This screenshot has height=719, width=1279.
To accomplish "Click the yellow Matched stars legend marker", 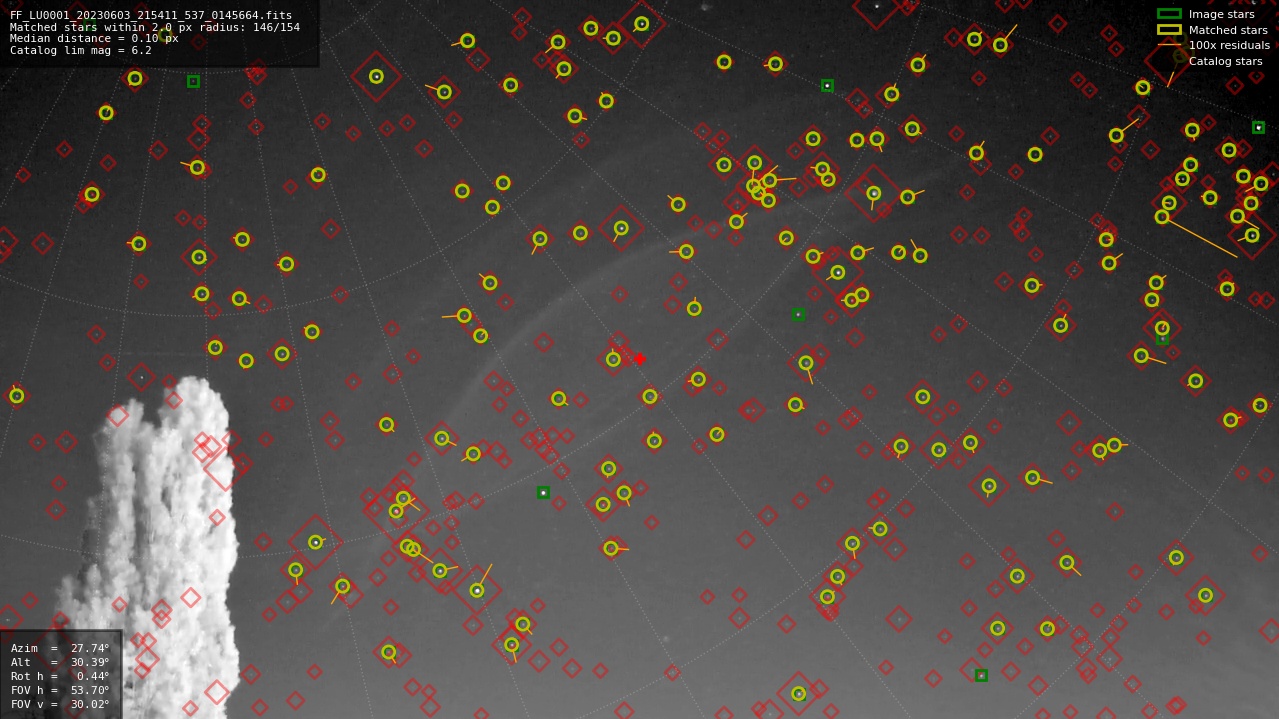I will pyautogui.click(x=1169, y=30).
